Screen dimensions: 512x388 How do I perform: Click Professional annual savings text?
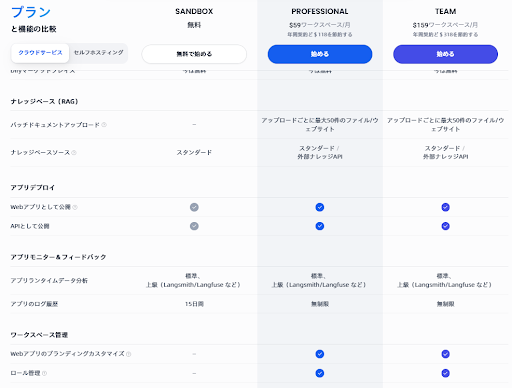pos(320,34)
